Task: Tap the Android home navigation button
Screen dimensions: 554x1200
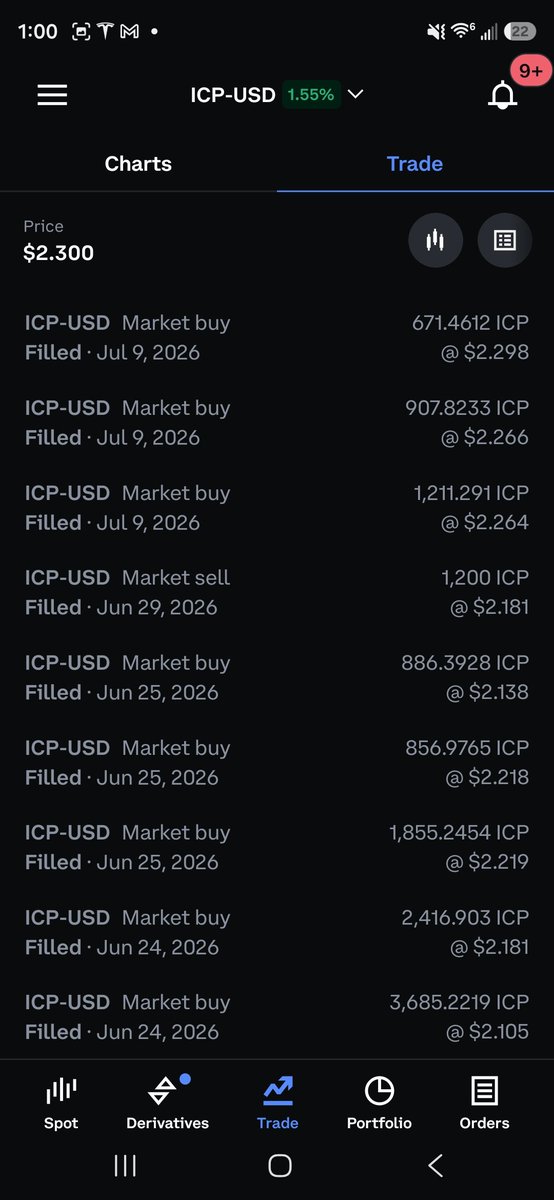Action: click(280, 1165)
